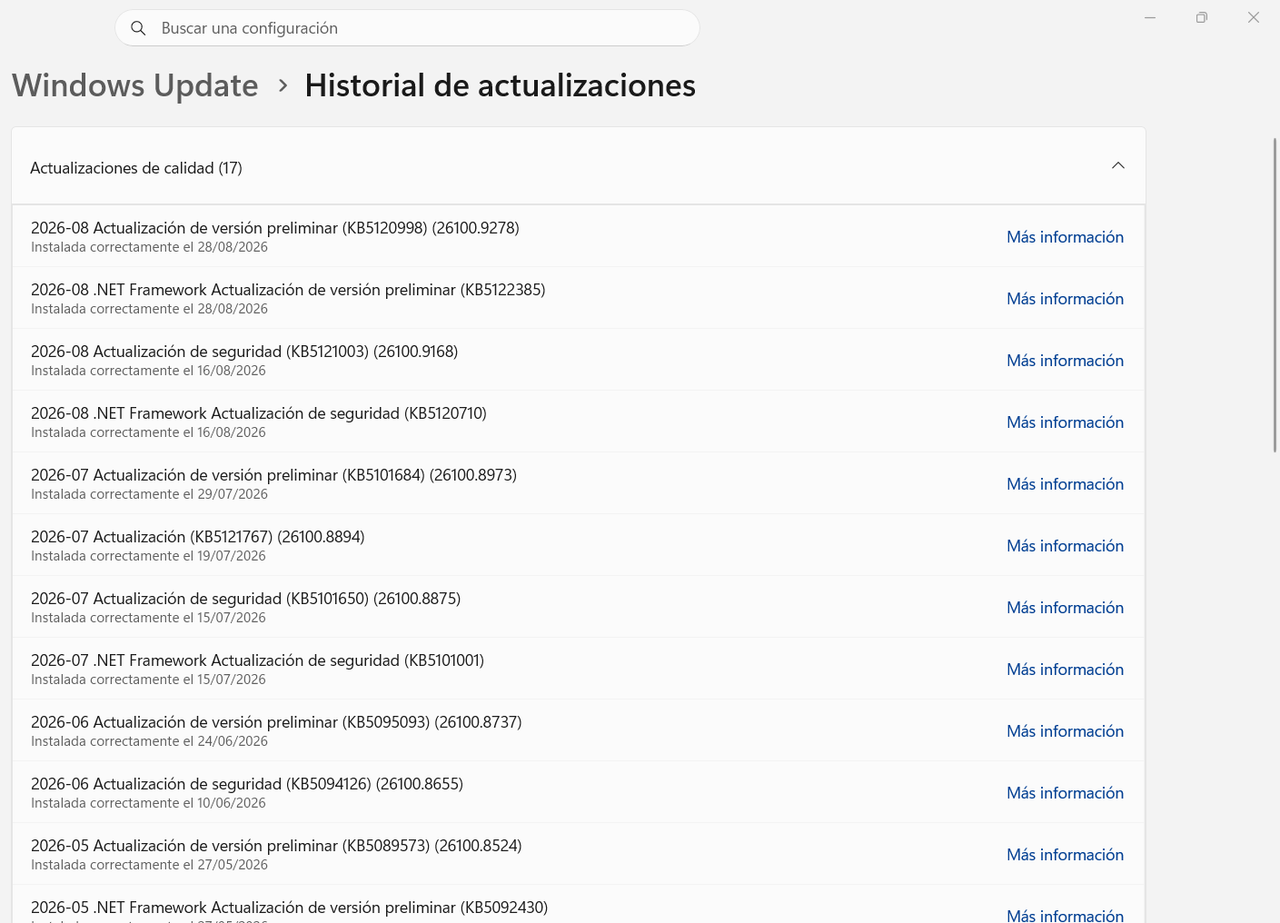This screenshot has width=1280, height=923.
Task: Click the 'Historial de actualizaciones' page heading
Action: pyautogui.click(x=500, y=85)
